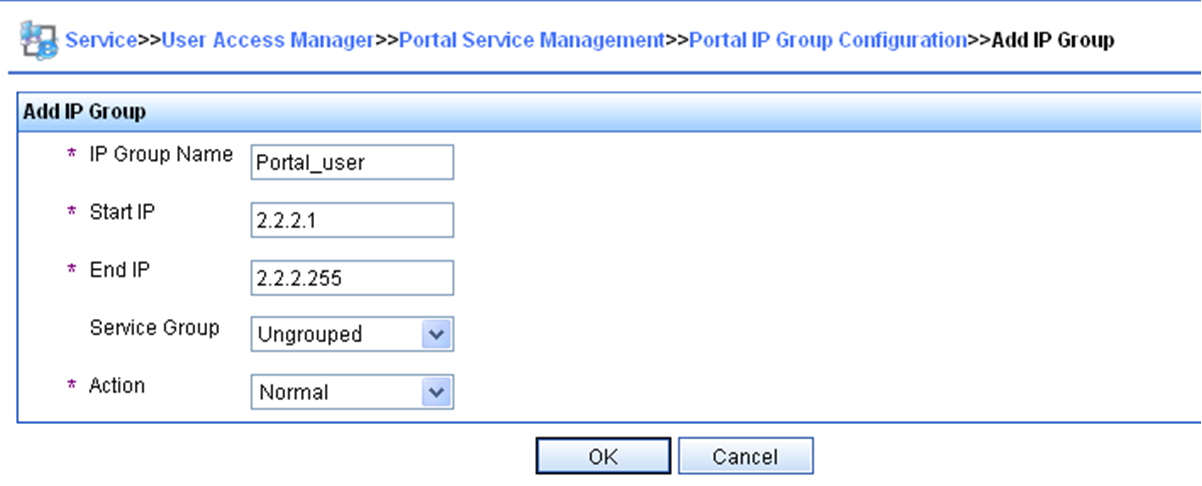This screenshot has width=1202, height=486.
Task: Focus the Start IP text box
Action: click(352, 221)
